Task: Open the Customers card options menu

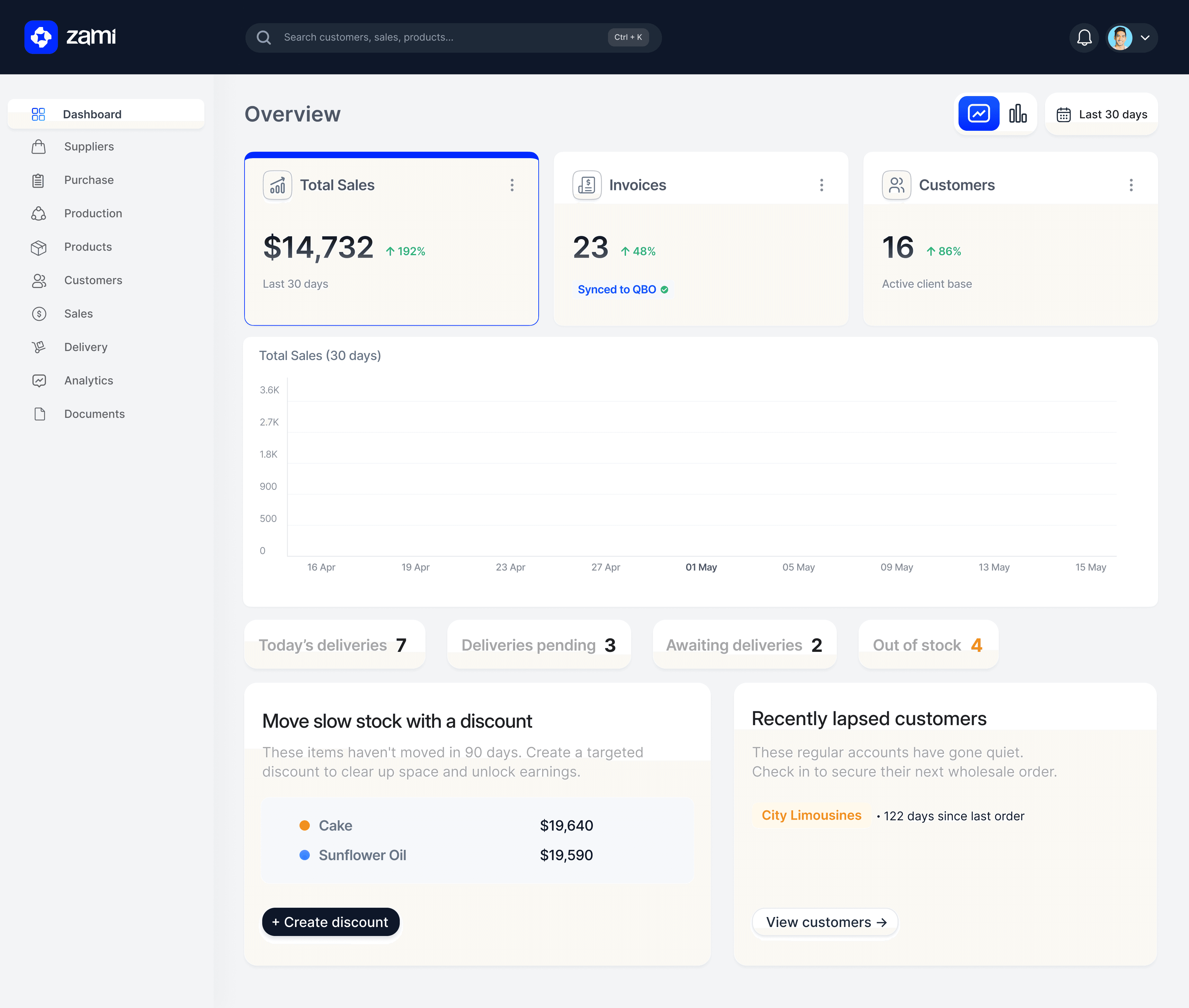Action: [x=1131, y=185]
